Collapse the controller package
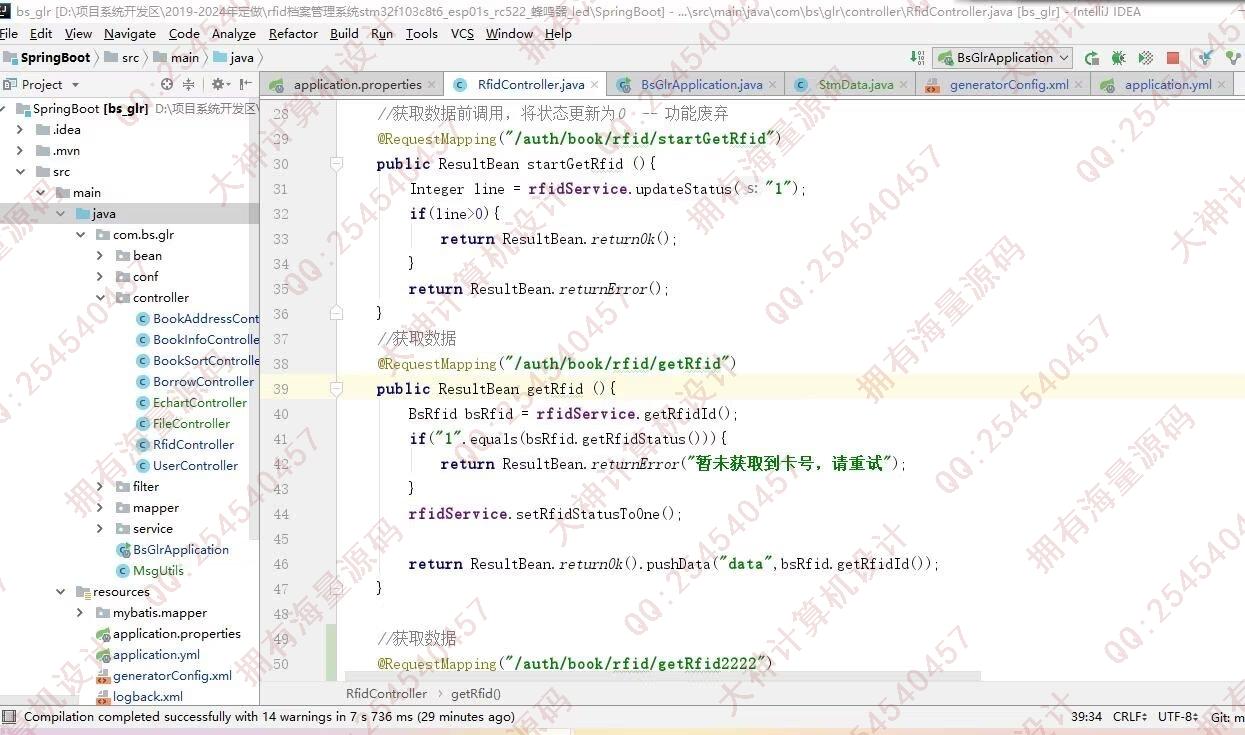Screen dimensions: 1245x735 click(100, 298)
